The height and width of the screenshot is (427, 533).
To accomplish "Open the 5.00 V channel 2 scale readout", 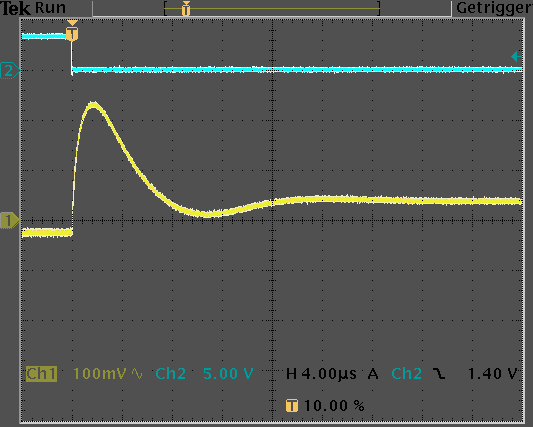I will click(228, 374).
